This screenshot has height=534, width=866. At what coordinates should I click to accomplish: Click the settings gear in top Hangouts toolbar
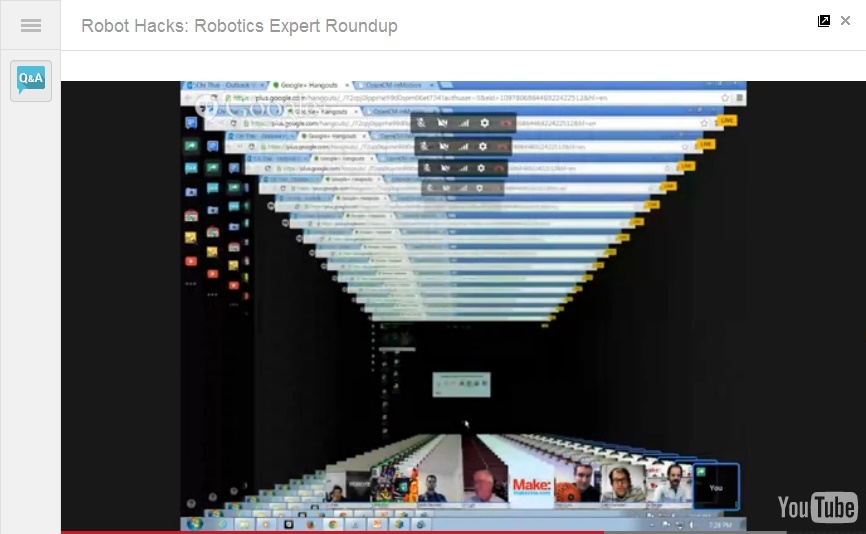click(483, 122)
